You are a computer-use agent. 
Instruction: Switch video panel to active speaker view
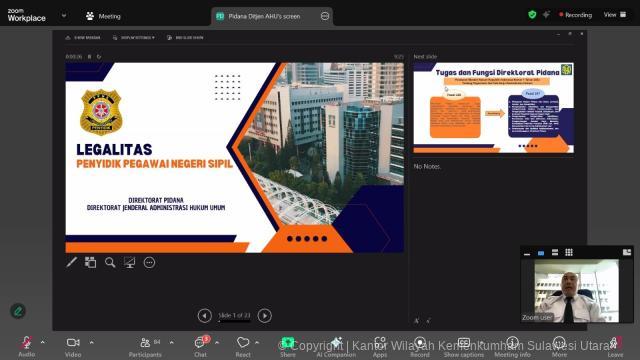click(541, 253)
